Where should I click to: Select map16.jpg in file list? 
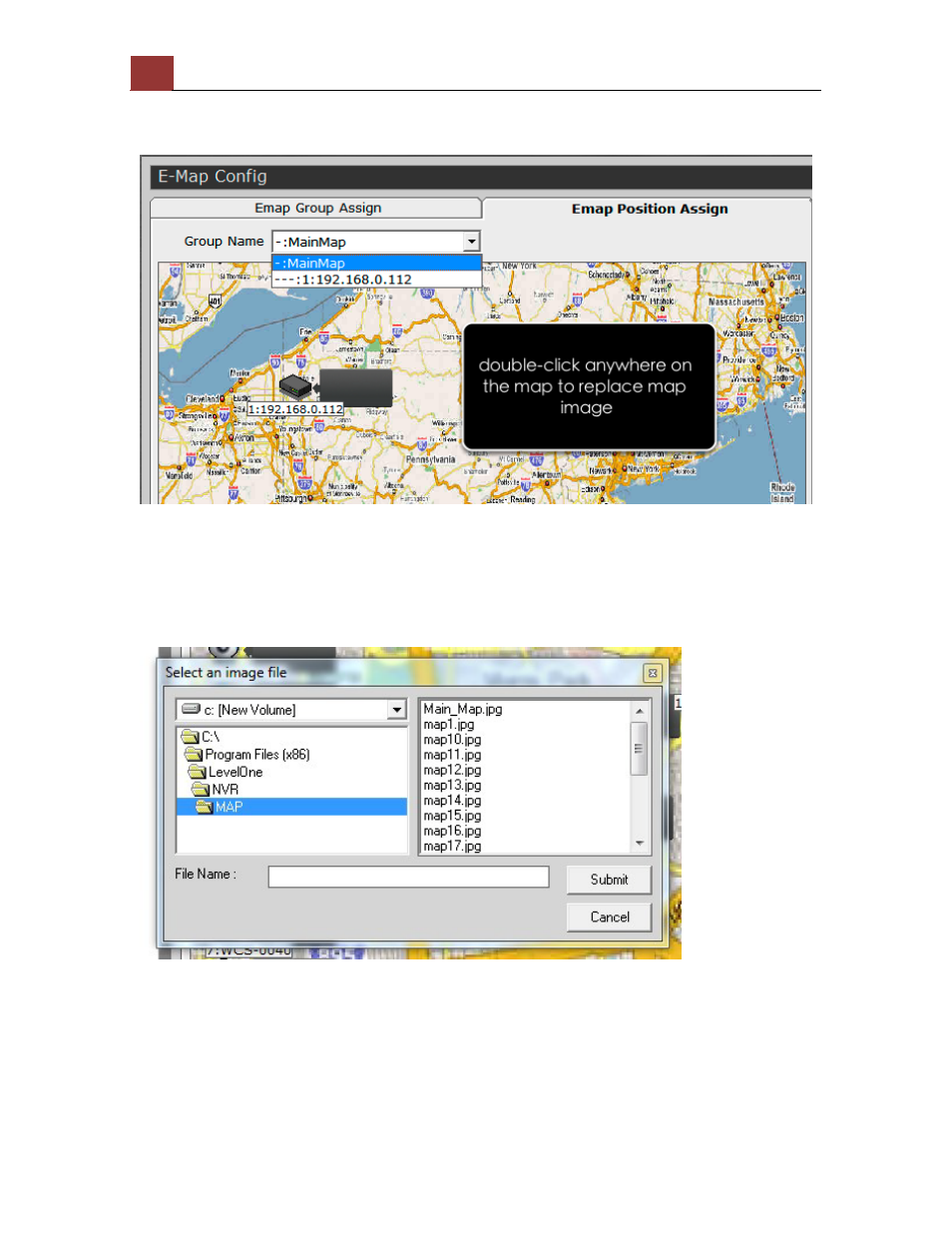coord(452,831)
